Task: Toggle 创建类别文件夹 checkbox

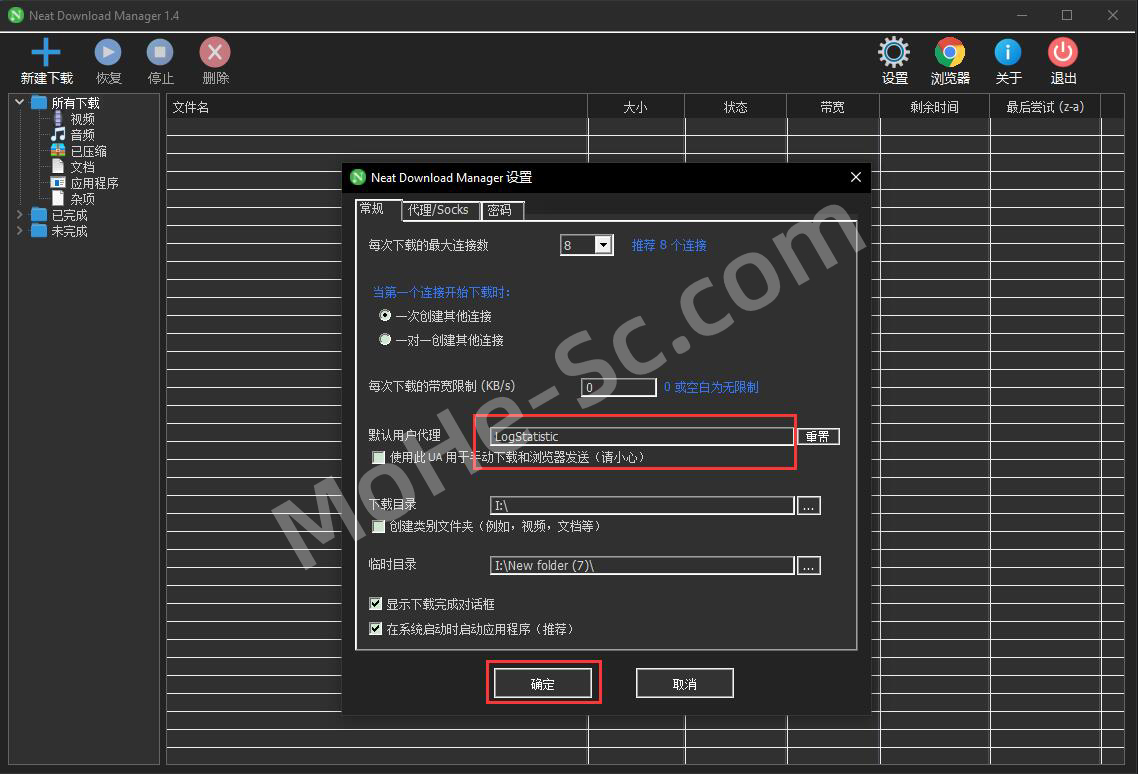Action: pos(378,526)
